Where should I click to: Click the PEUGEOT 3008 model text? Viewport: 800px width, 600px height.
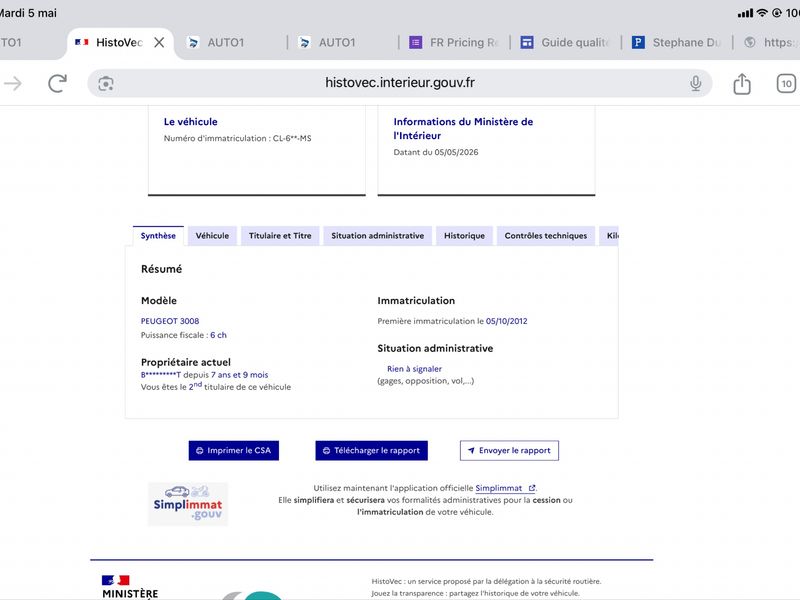170,321
